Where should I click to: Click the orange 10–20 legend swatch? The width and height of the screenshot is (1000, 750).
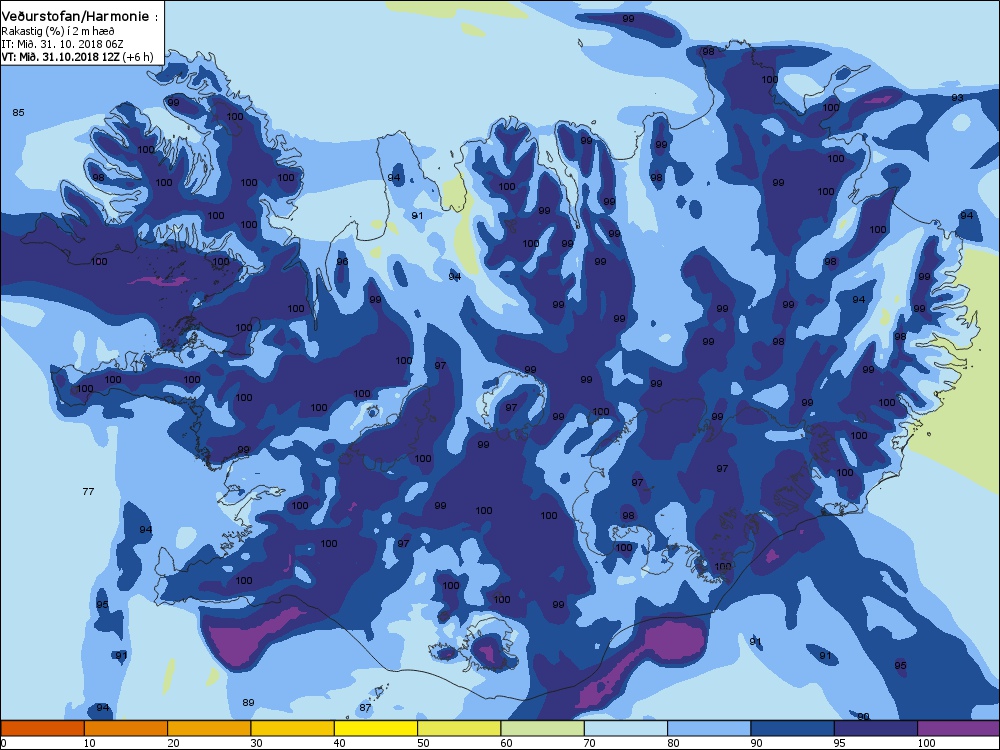126,728
